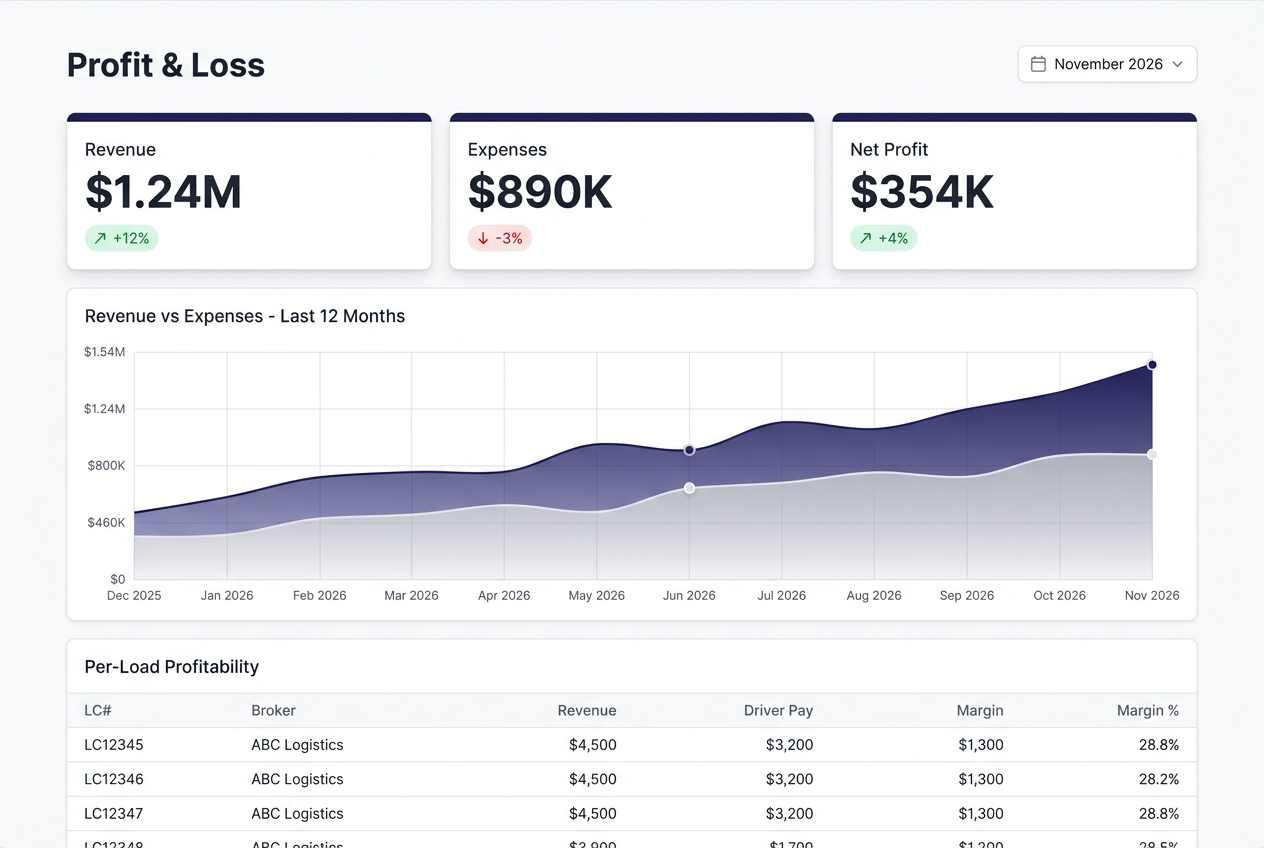The image size is (1264, 848).
Task: Open the November 2026 date dropdown
Action: click(x=1107, y=64)
